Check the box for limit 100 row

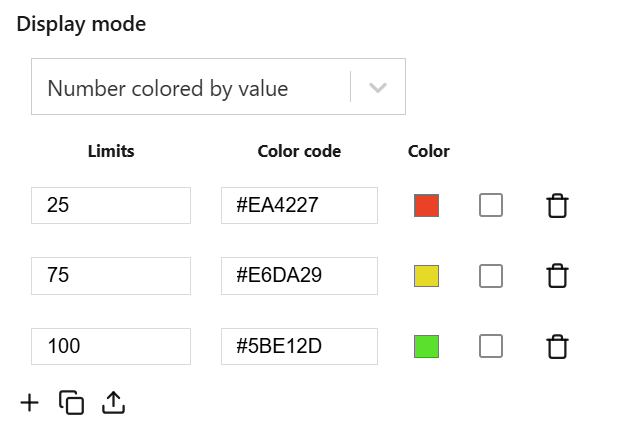(491, 346)
